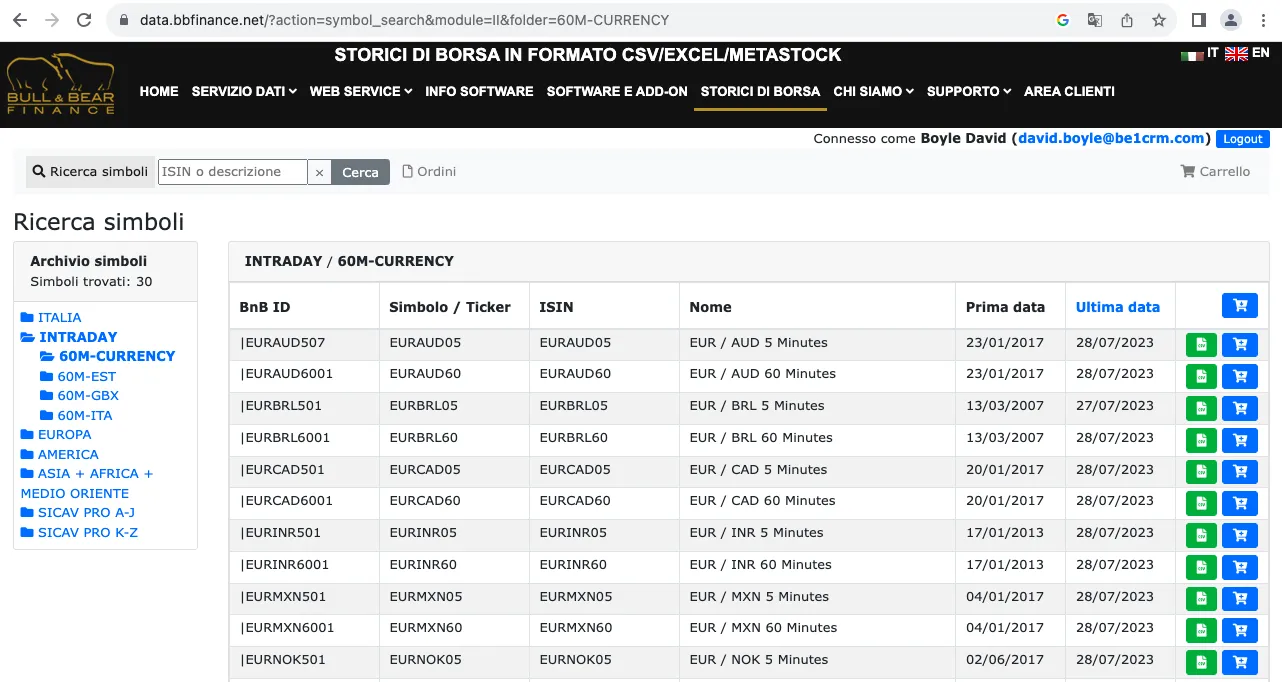Sort table by Ultima data column
The height and width of the screenshot is (682, 1282).
tap(1118, 307)
